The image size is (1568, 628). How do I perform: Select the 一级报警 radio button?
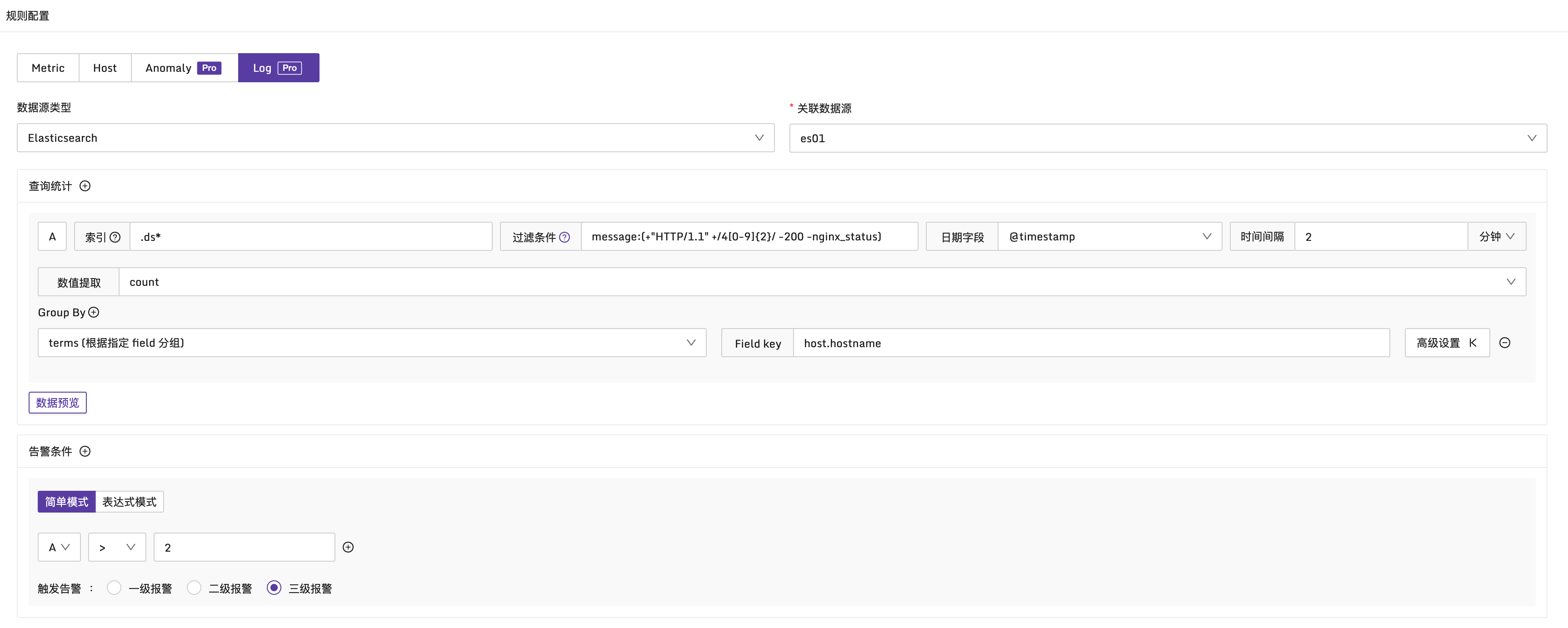click(114, 588)
